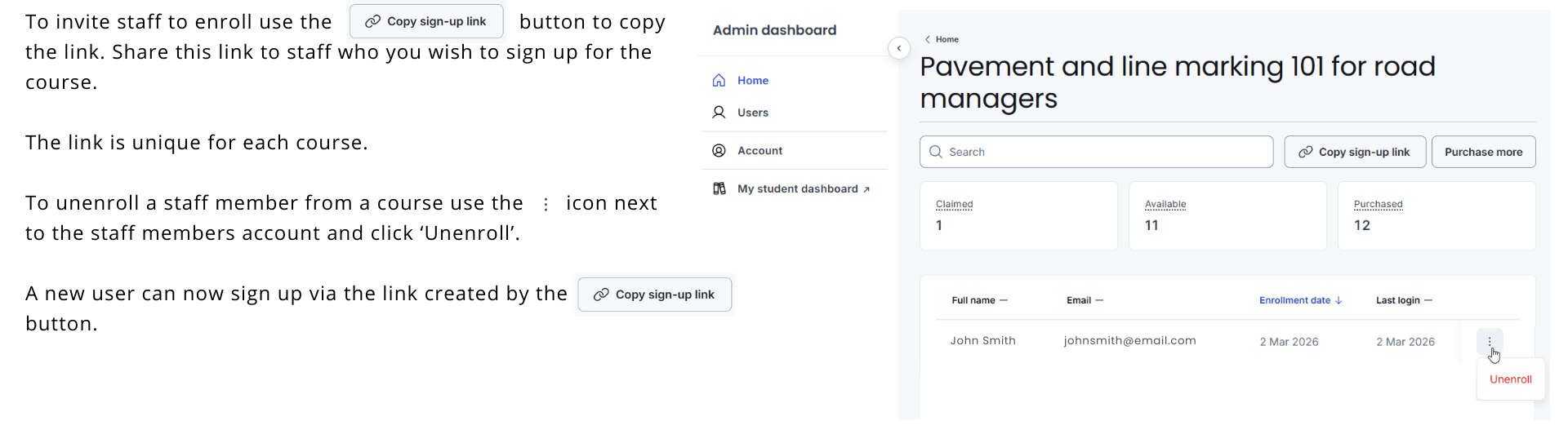Click the Claimed seats label
Viewport: 1568px width, 443px height.
click(x=954, y=204)
